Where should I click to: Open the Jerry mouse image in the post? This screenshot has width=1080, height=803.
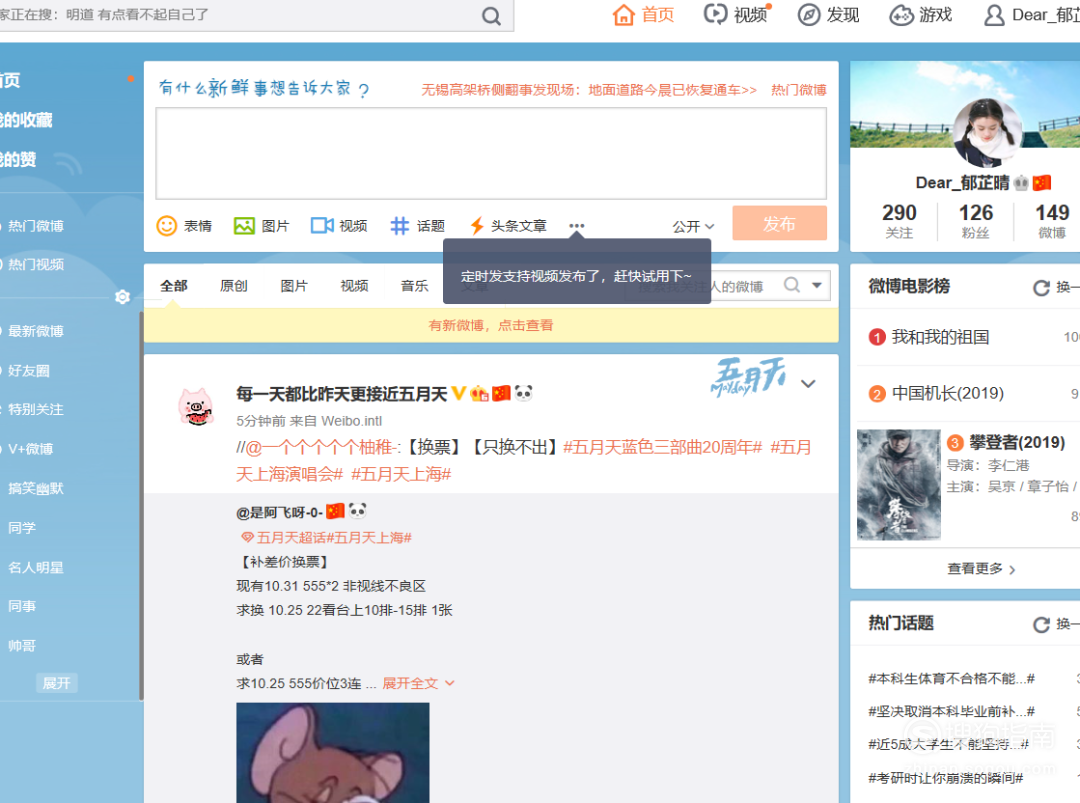coord(333,753)
